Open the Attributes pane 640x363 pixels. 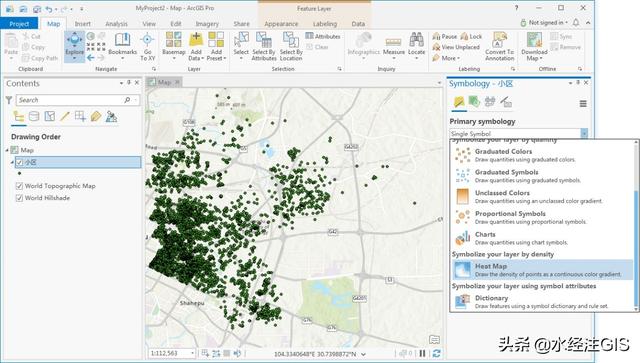[323, 36]
